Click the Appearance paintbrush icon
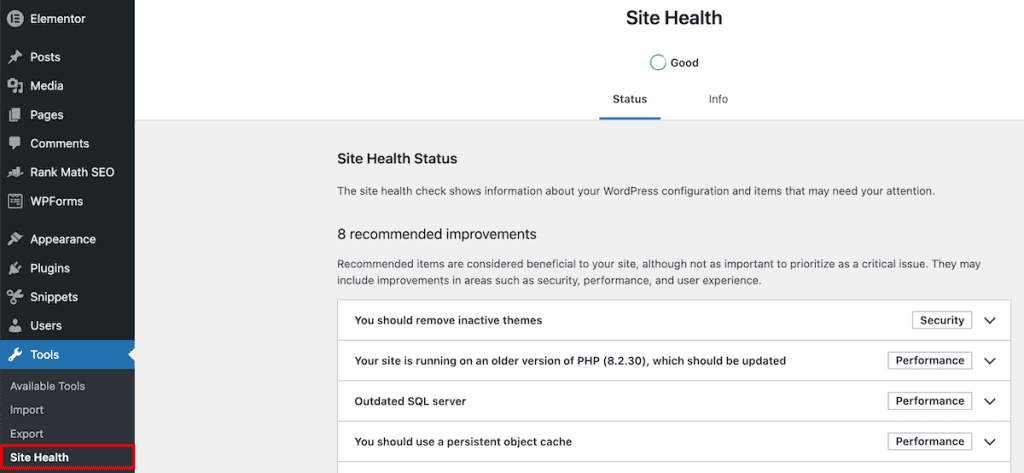 [15, 239]
